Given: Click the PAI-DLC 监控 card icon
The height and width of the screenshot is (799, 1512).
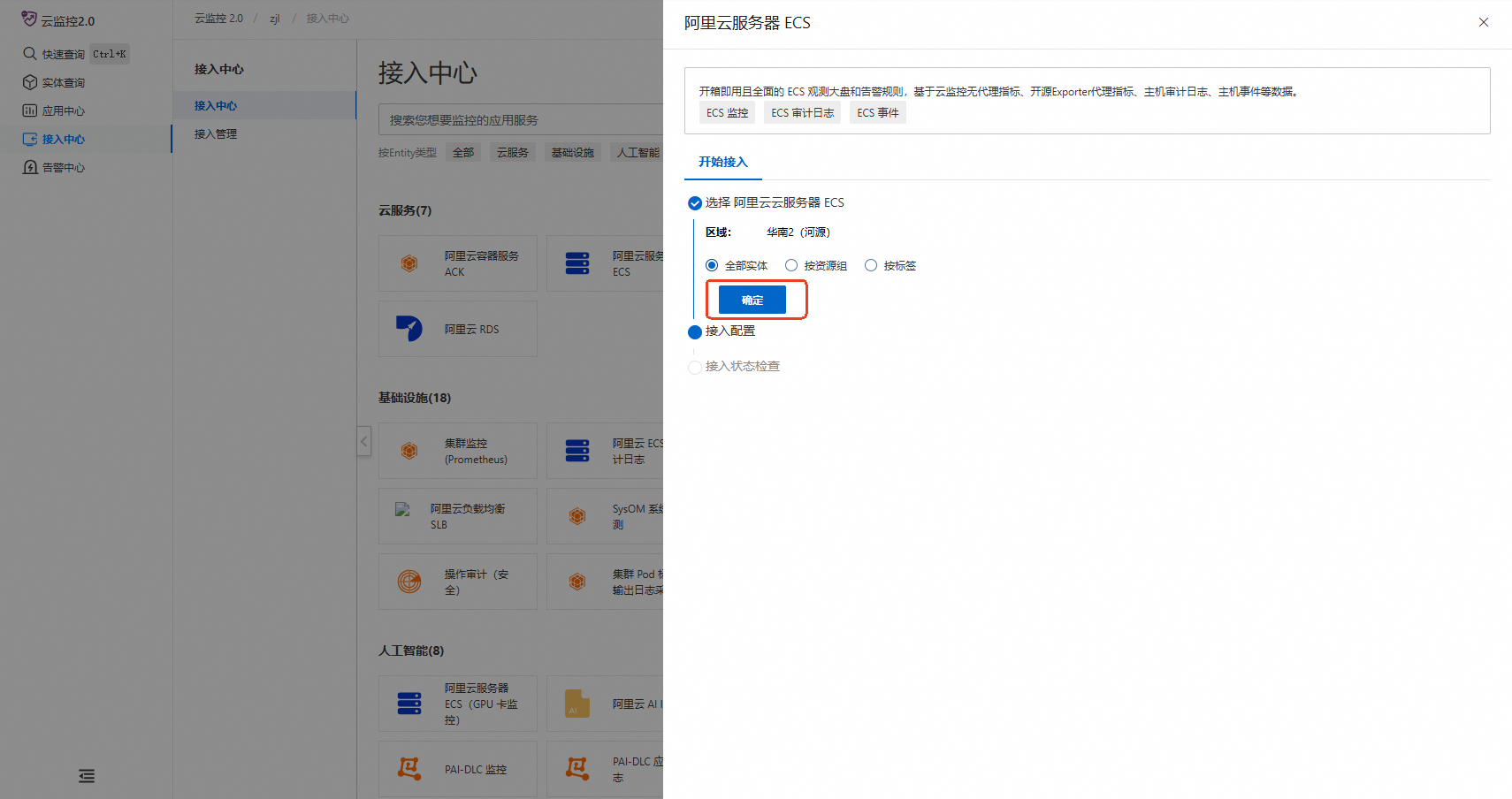Looking at the screenshot, I should point(409,769).
